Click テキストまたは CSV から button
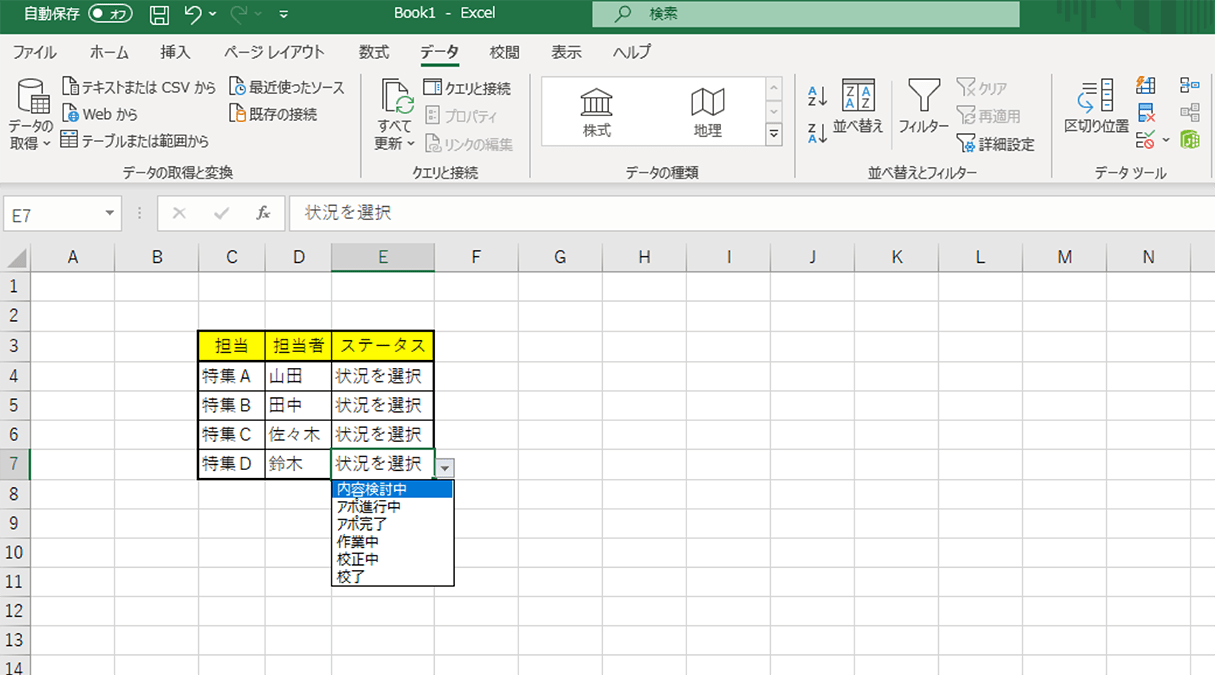 [x=139, y=87]
